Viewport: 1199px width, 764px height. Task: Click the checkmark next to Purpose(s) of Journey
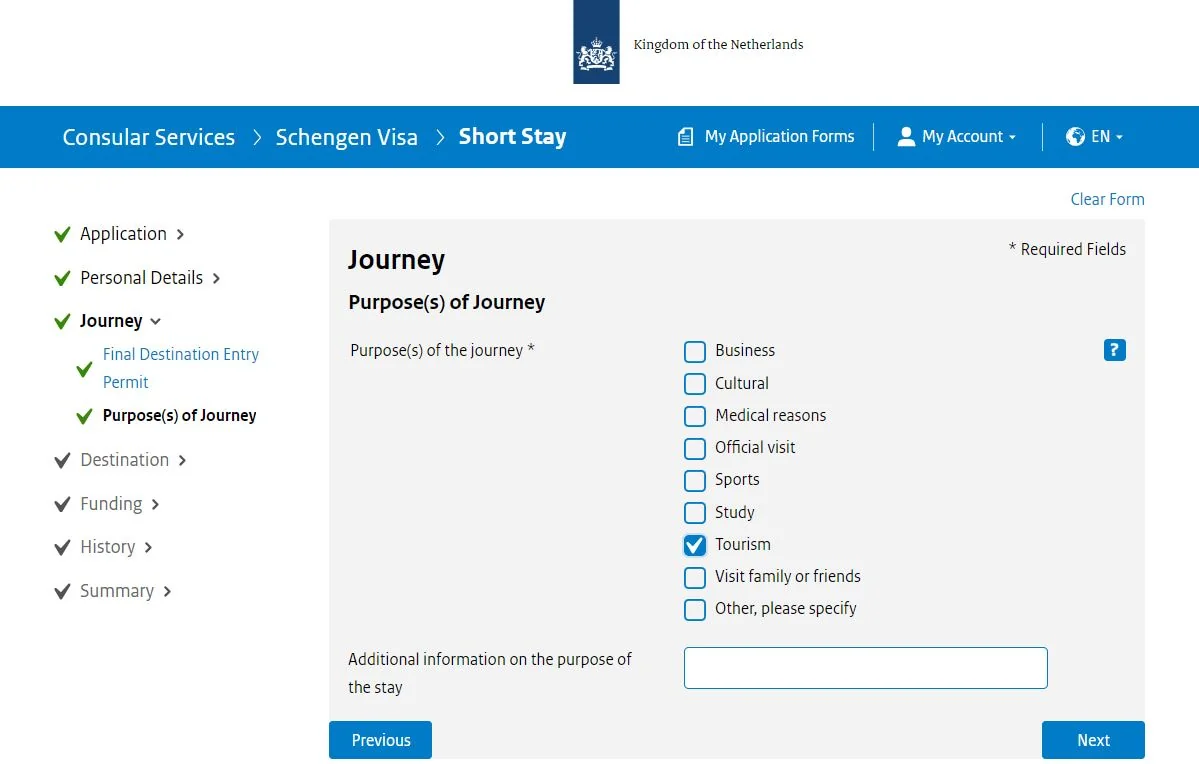pyautogui.click(x=84, y=416)
